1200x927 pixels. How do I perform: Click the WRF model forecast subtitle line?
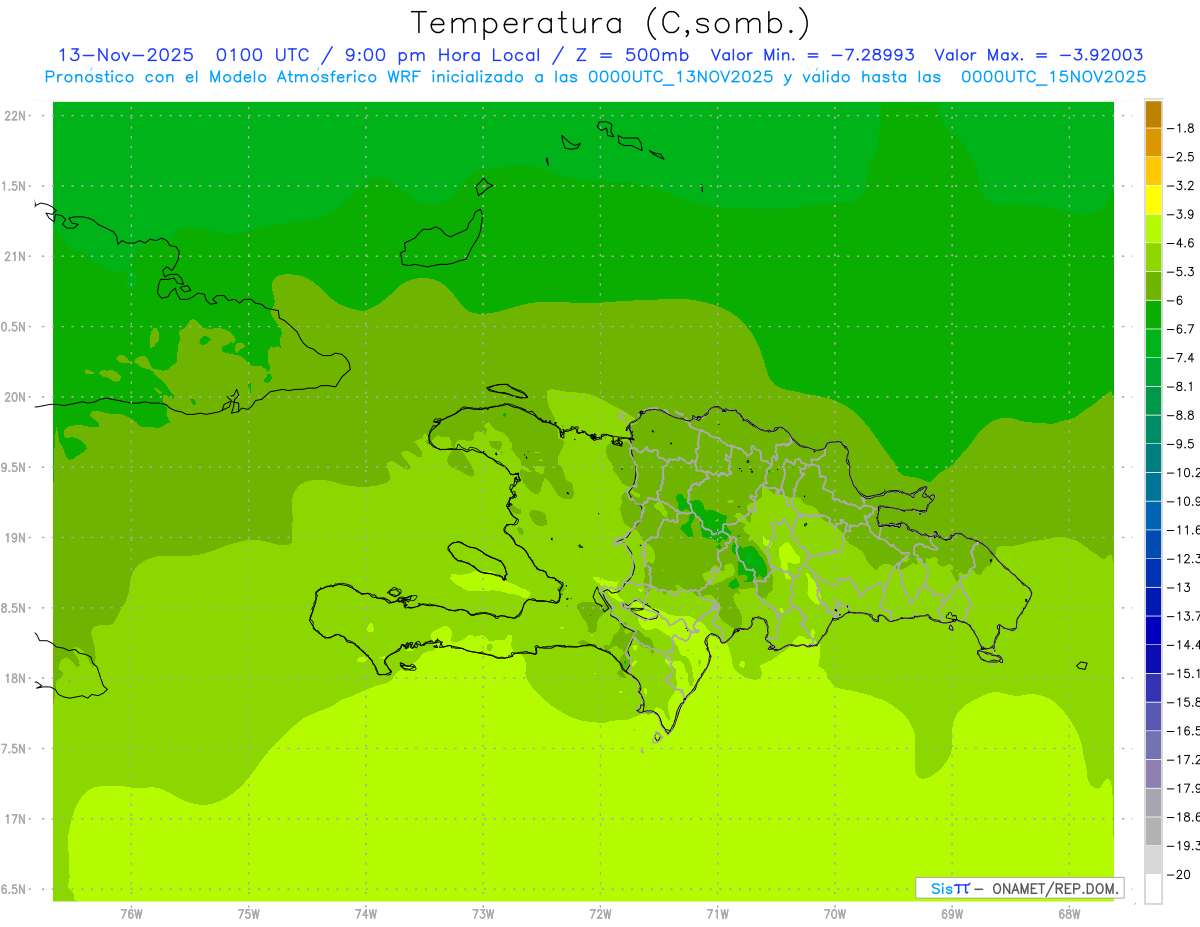pyautogui.click(x=595, y=77)
